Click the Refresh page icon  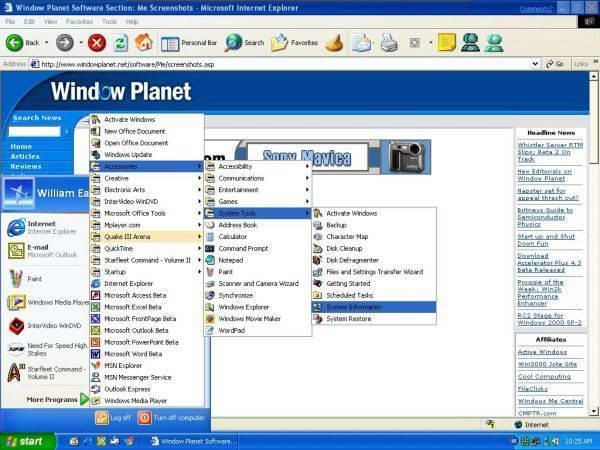[x=121, y=42]
